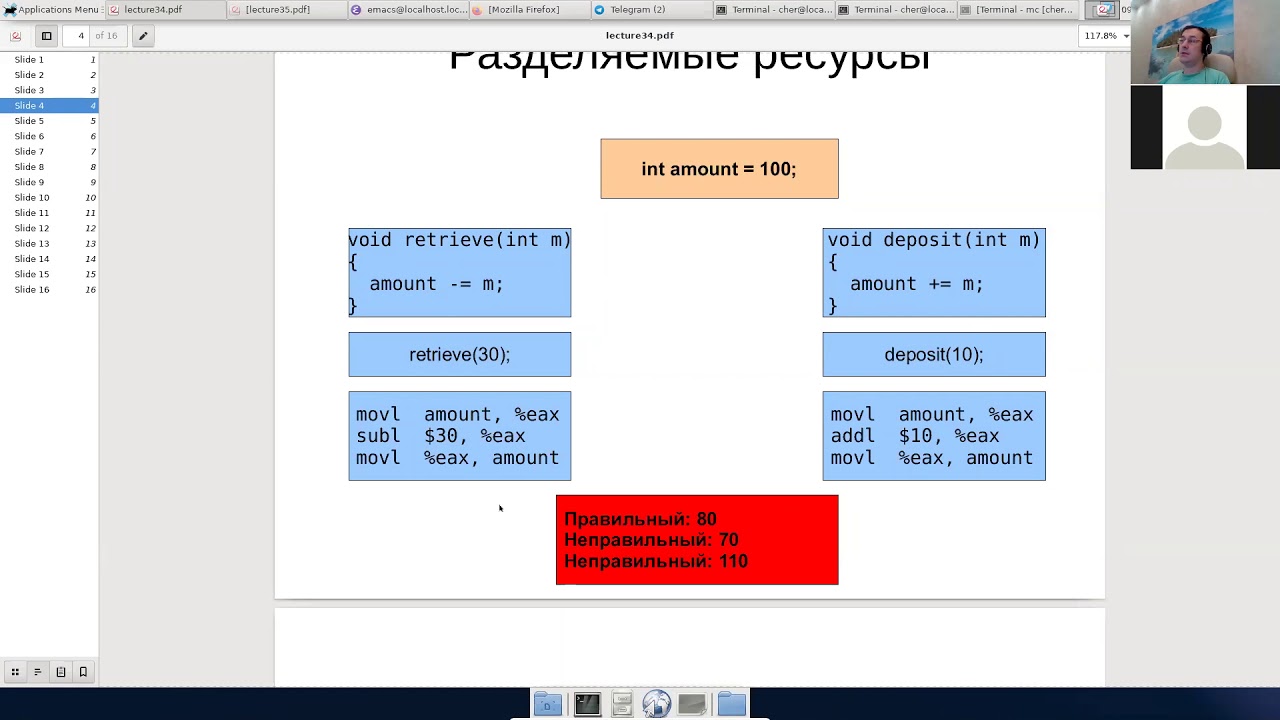The image size is (1280, 720).
Task: Click the 'retrieve(30);' box
Action: point(460,355)
